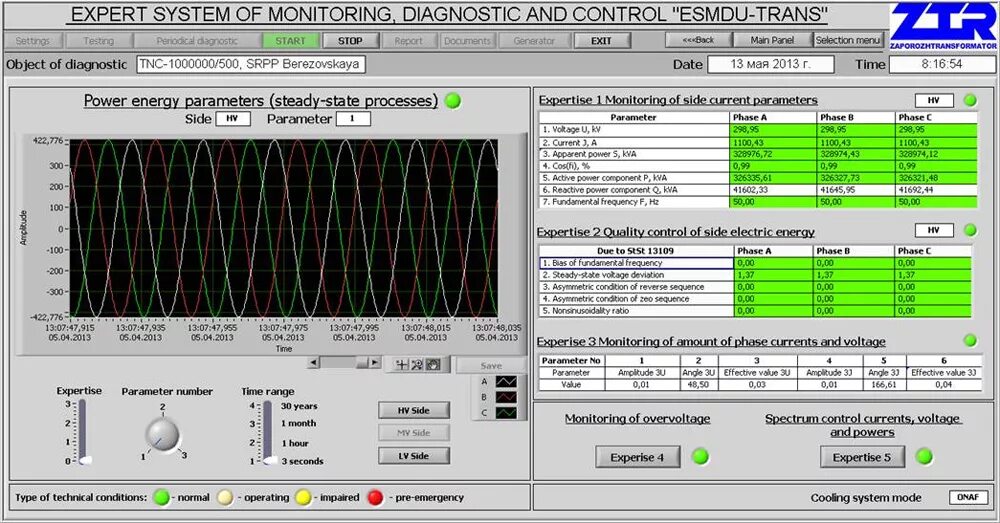The width and height of the screenshot is (1000, 523).
Task: Click the '3 seconds' time range label
Action: [x=302, y=461]
